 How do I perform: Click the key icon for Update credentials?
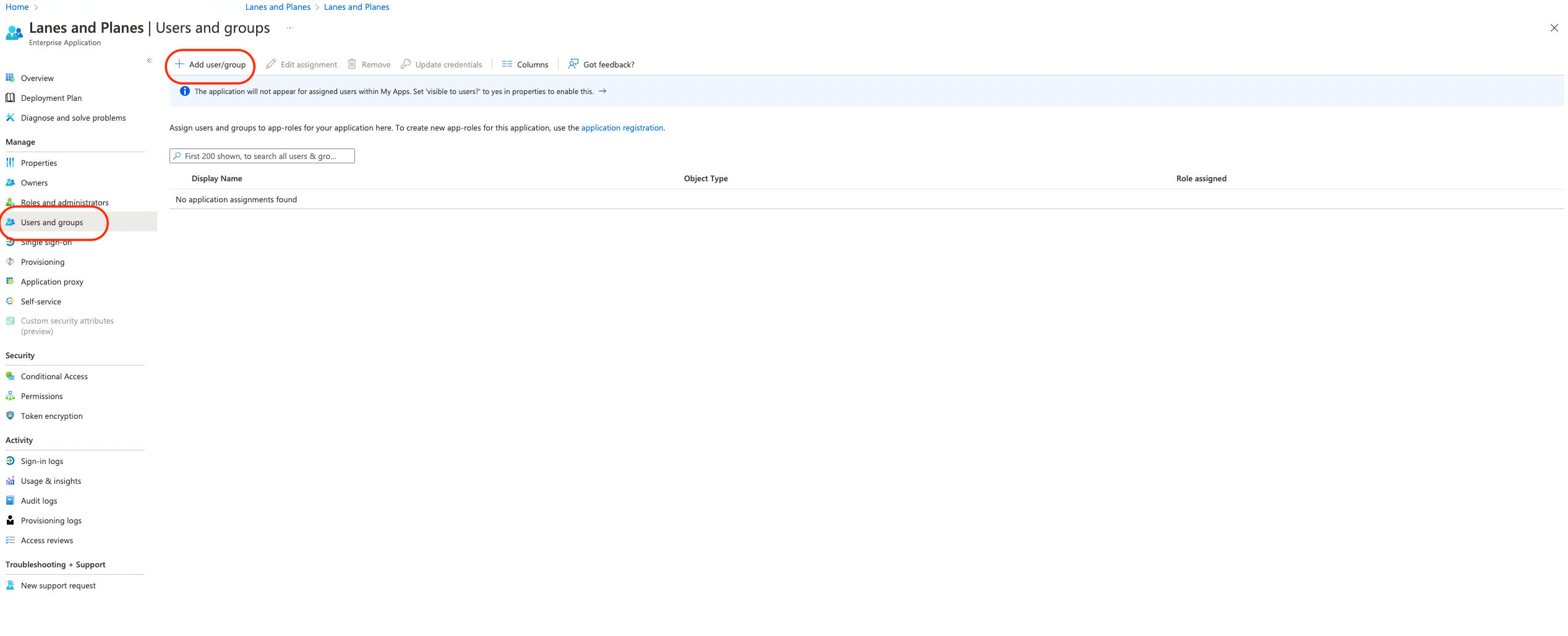pos(406,64)
